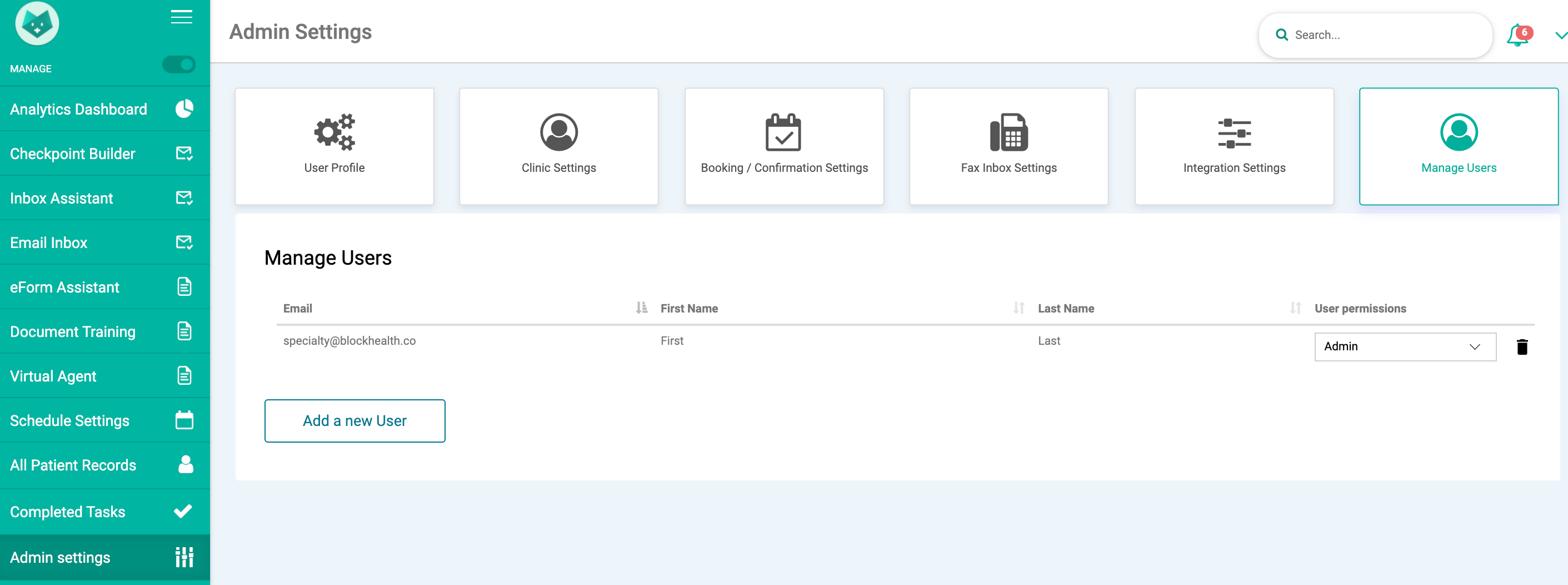Click the fox logo in the sidebar
This screenshot has height=585, width=1568.
pos(37,24)
